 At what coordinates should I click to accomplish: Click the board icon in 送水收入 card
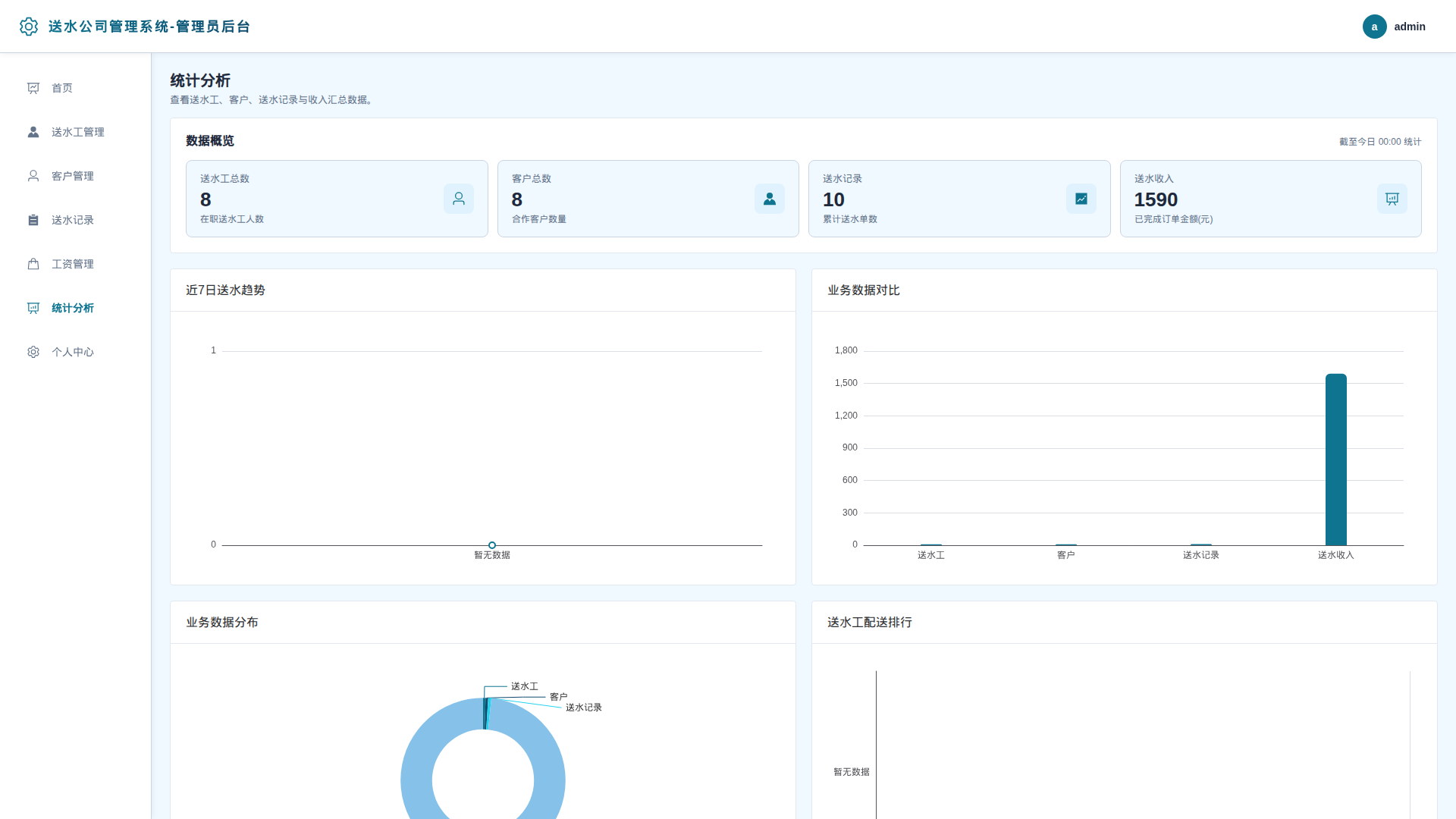tap(1392, 199)
